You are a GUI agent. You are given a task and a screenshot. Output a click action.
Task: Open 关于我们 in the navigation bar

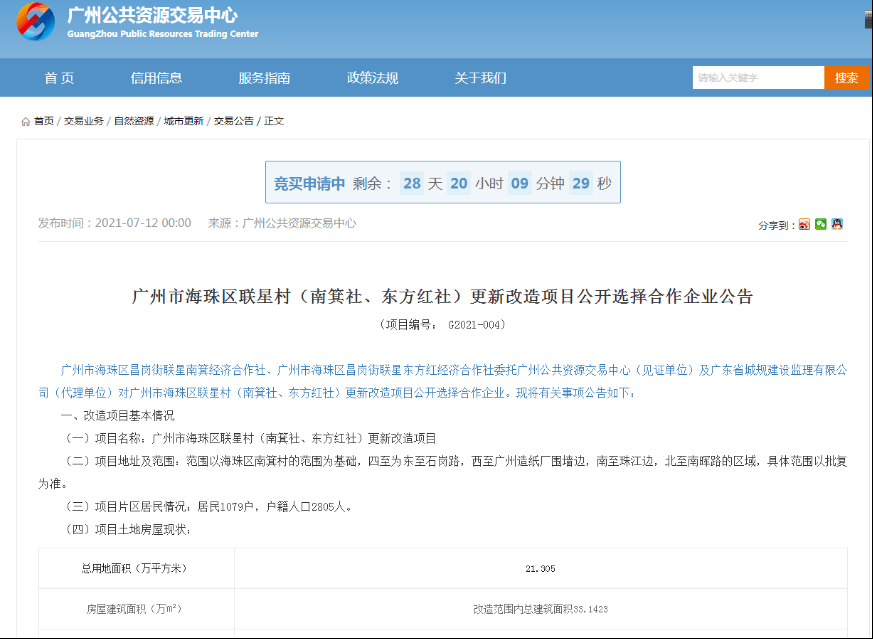click(480, 78)
